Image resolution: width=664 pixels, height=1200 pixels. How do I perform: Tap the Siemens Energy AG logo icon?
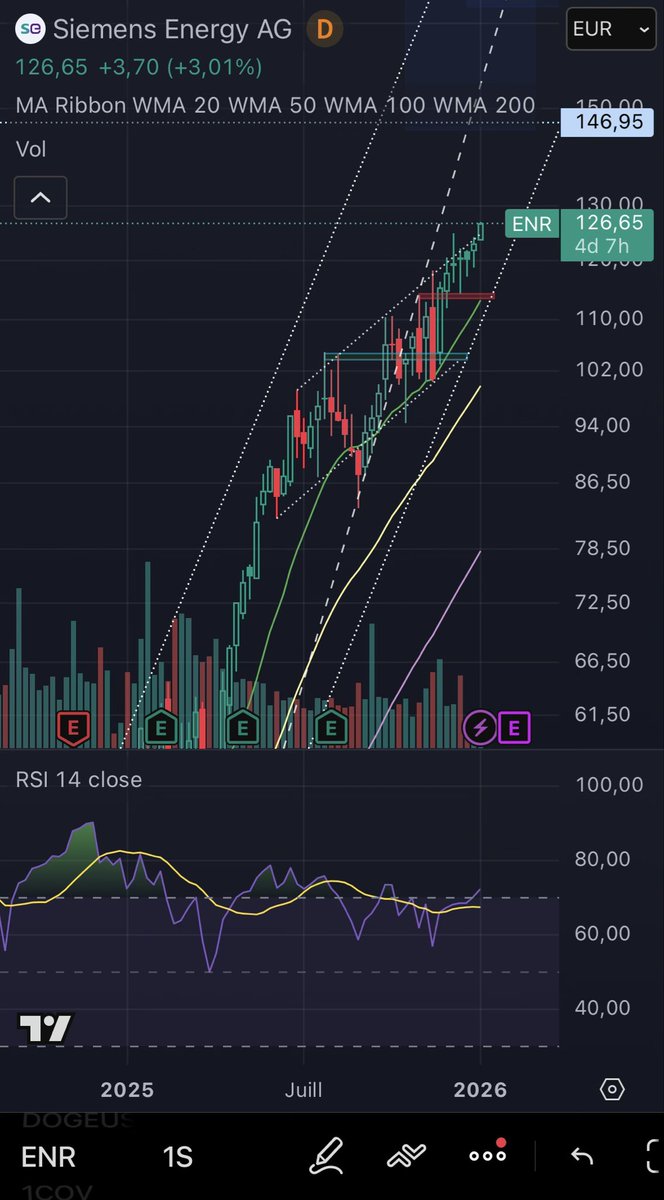[x=32, y=30]
